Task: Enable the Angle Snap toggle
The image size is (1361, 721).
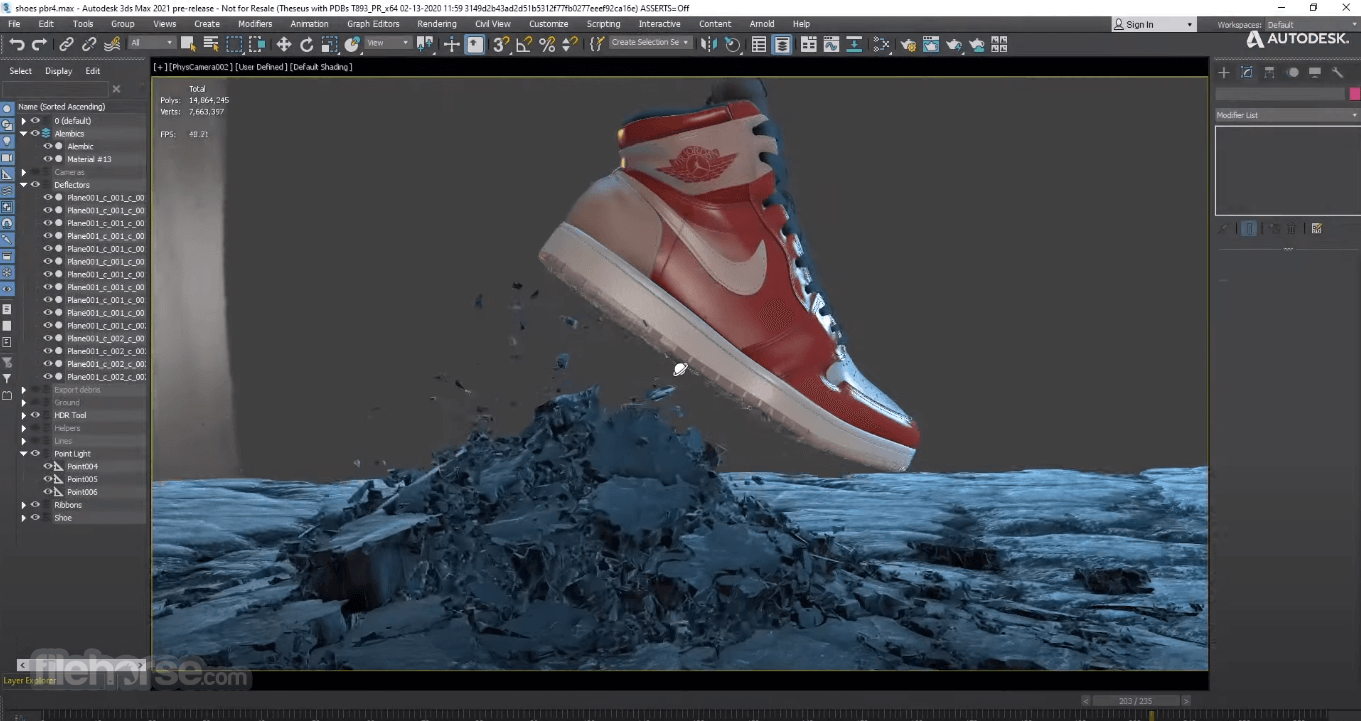Action: pyautogui.click(x=524, y=43)
